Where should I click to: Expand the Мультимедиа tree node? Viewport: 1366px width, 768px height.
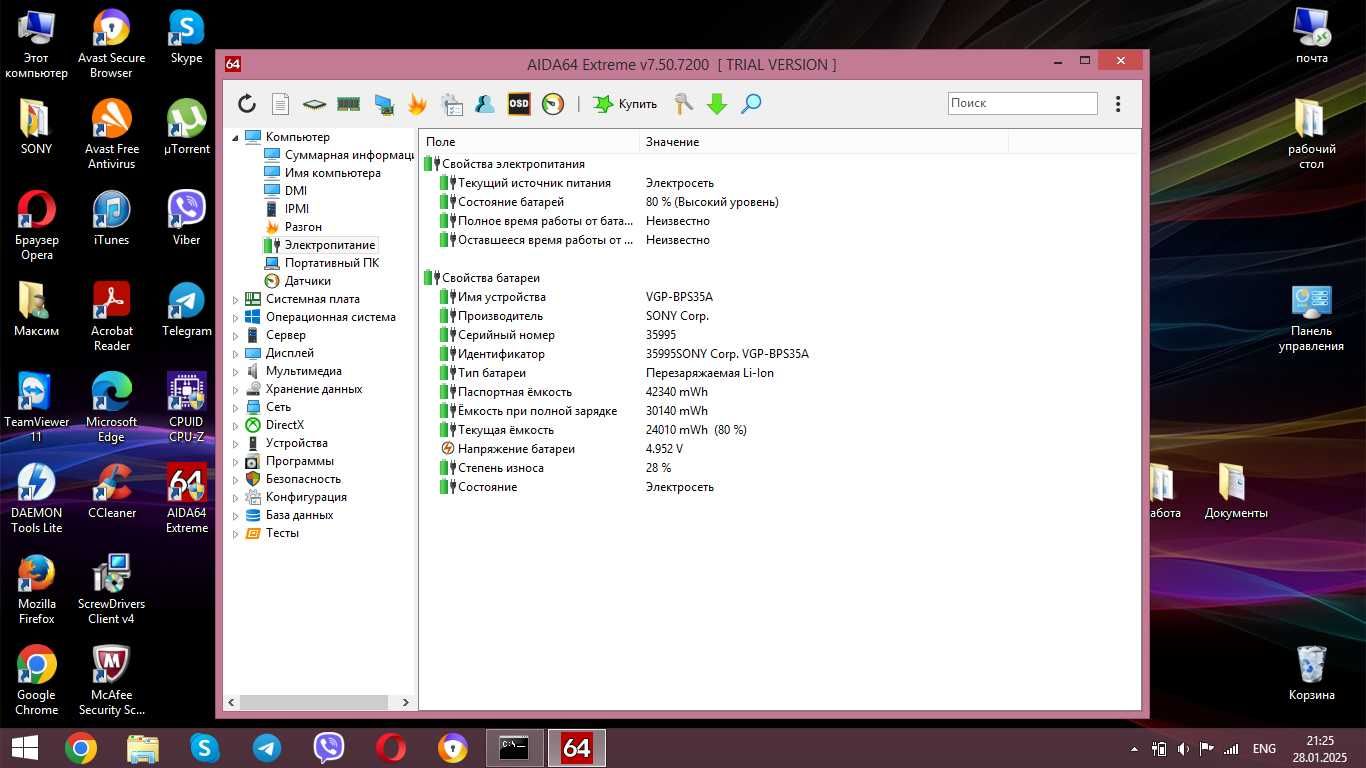pyautogui.click(x=236, y=371)
